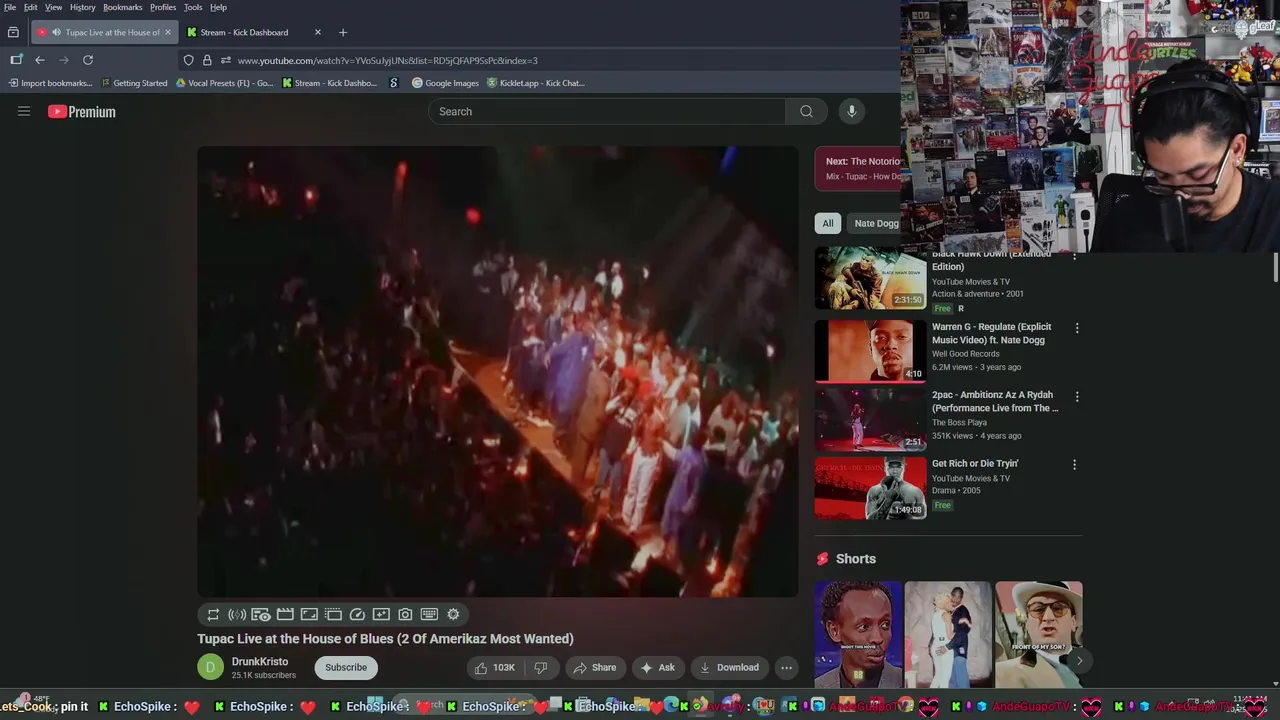Open the Getting Started bookmark
Screen dimensions: 1280x720
tap(133, 83)
